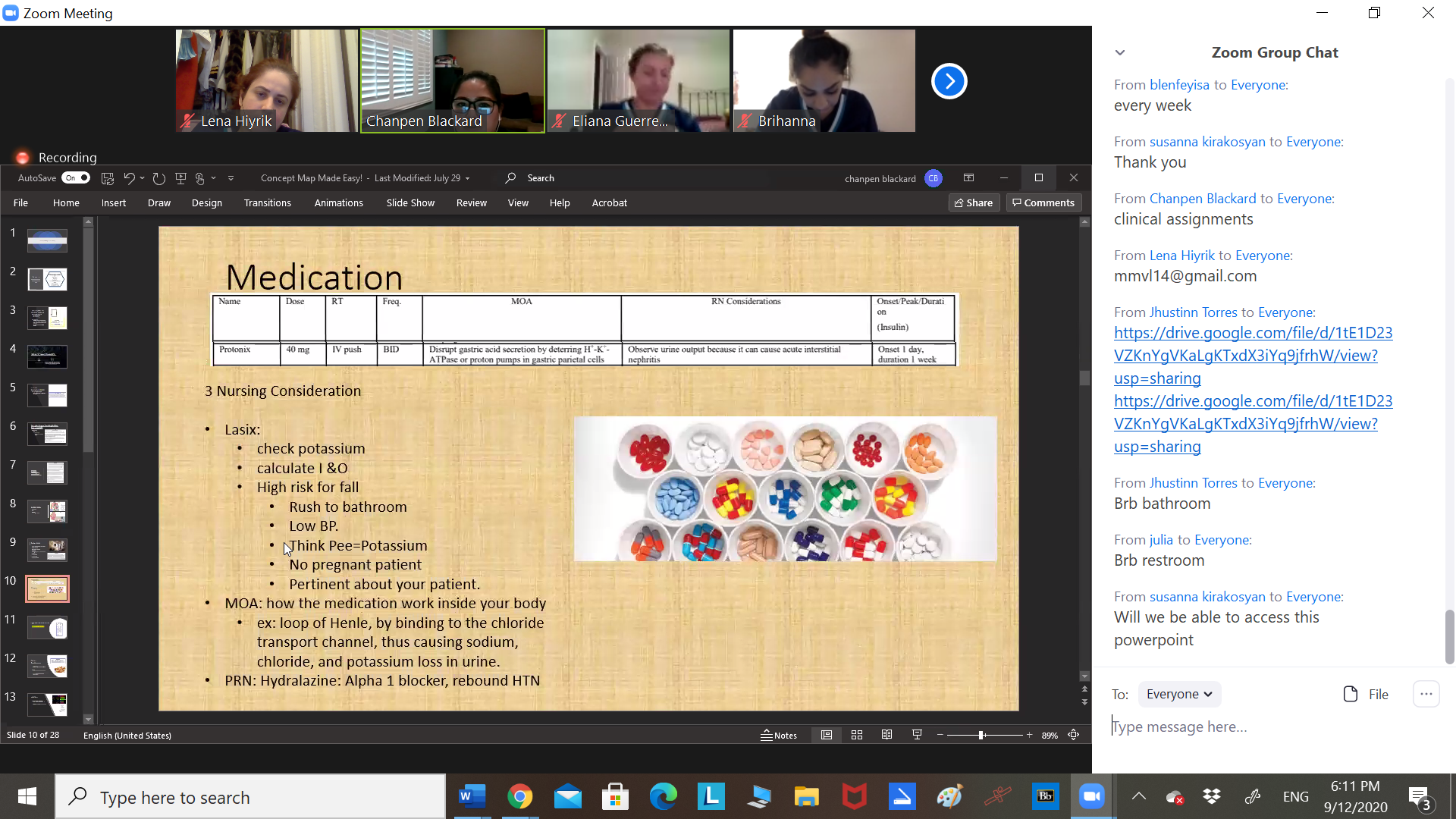Click the zoom in plus icon
The image size is (1456, 819).
[1029, 735]
